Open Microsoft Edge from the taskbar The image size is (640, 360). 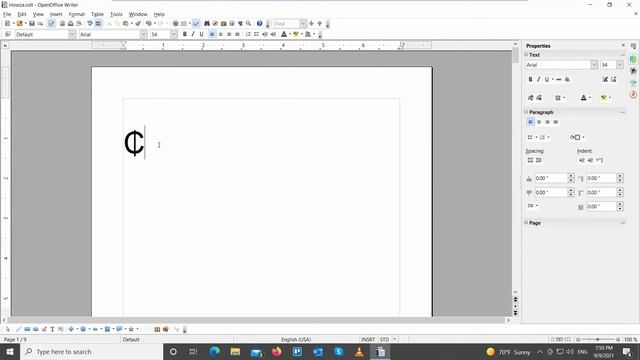coord(214,351)
